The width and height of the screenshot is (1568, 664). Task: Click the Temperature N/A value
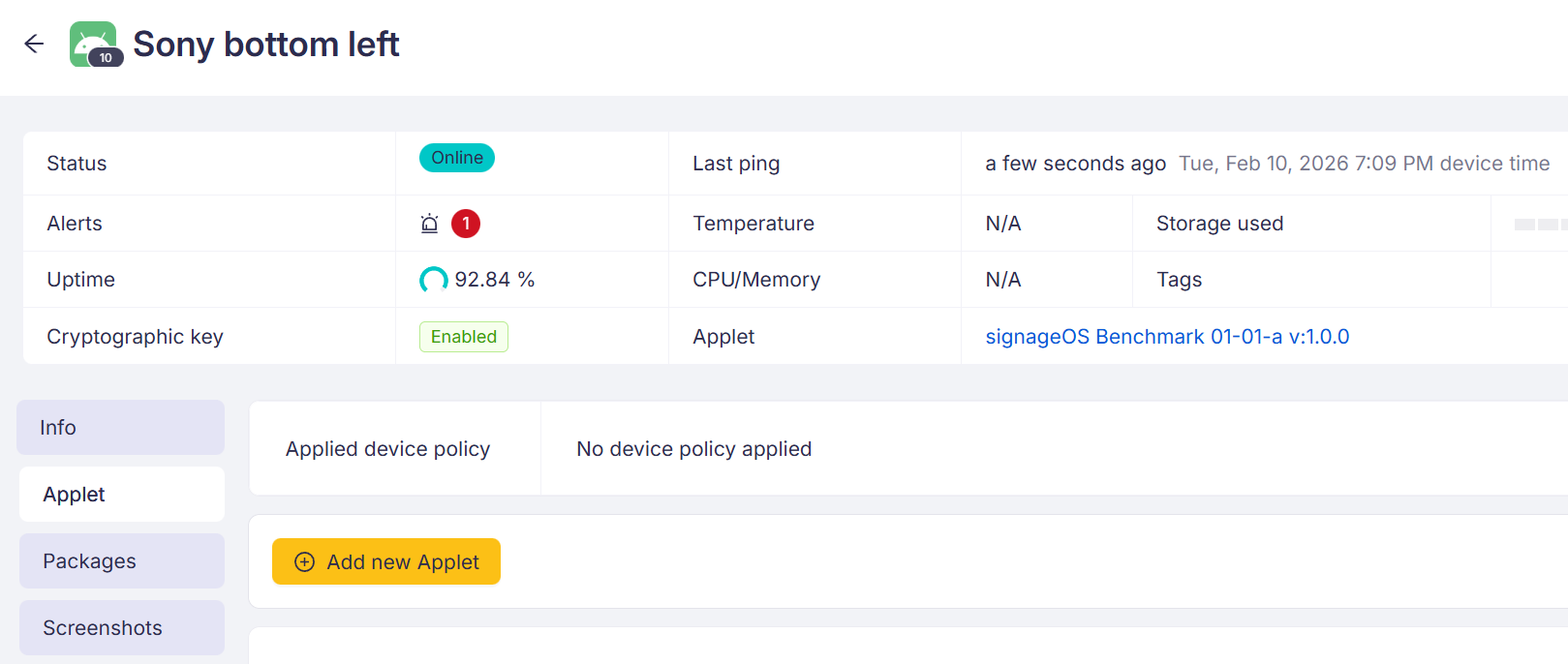click(x=1002, y=224)
